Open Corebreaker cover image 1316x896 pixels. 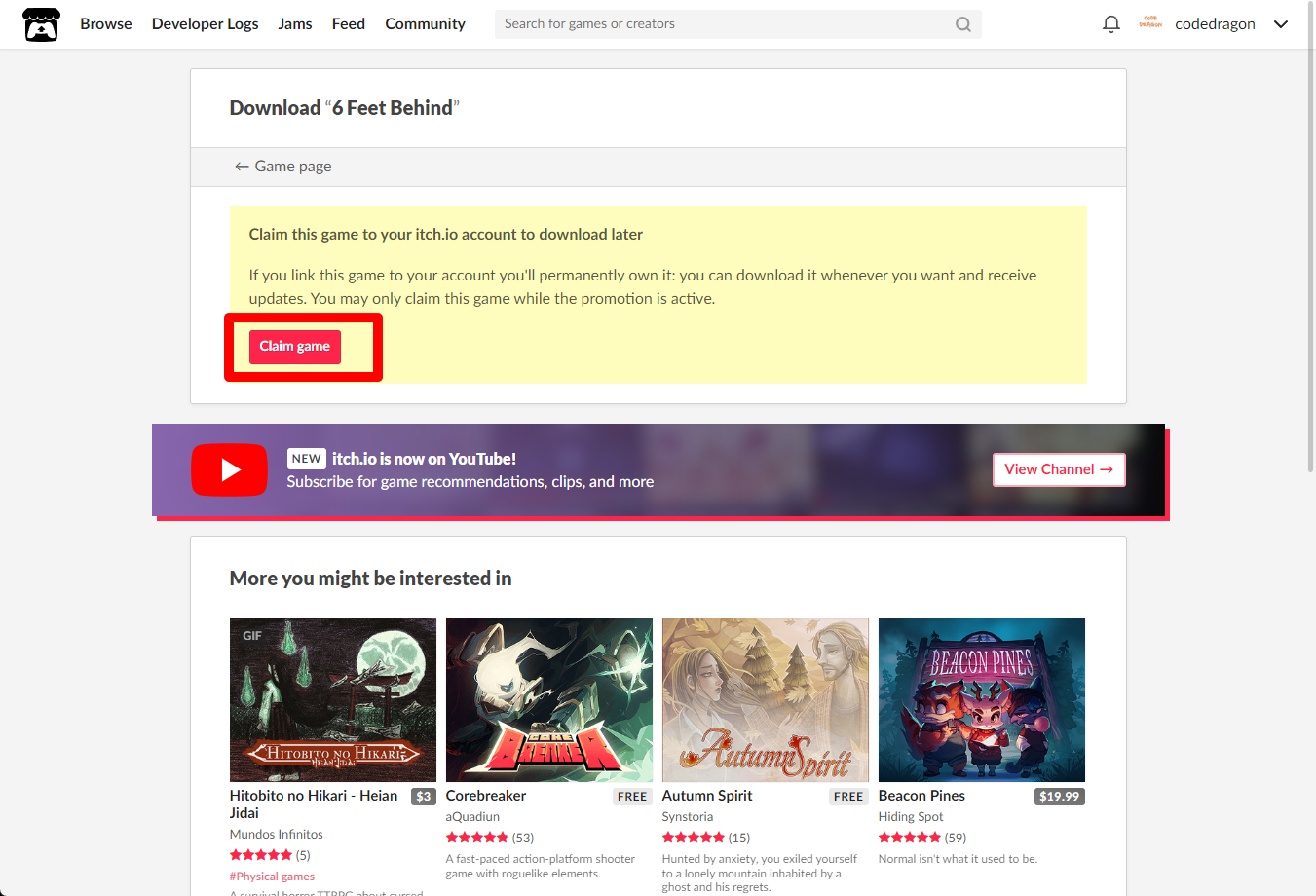[x=549, y=700]
